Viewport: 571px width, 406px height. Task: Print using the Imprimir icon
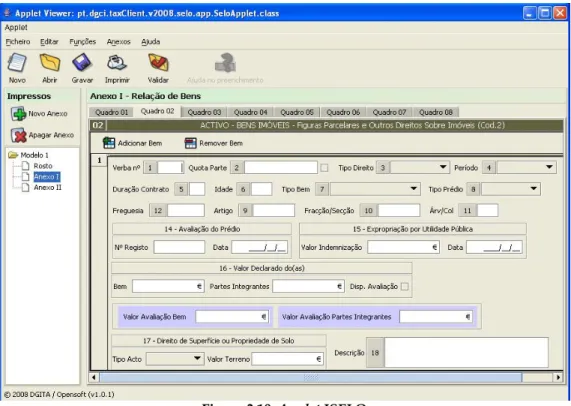click(117, 63)
